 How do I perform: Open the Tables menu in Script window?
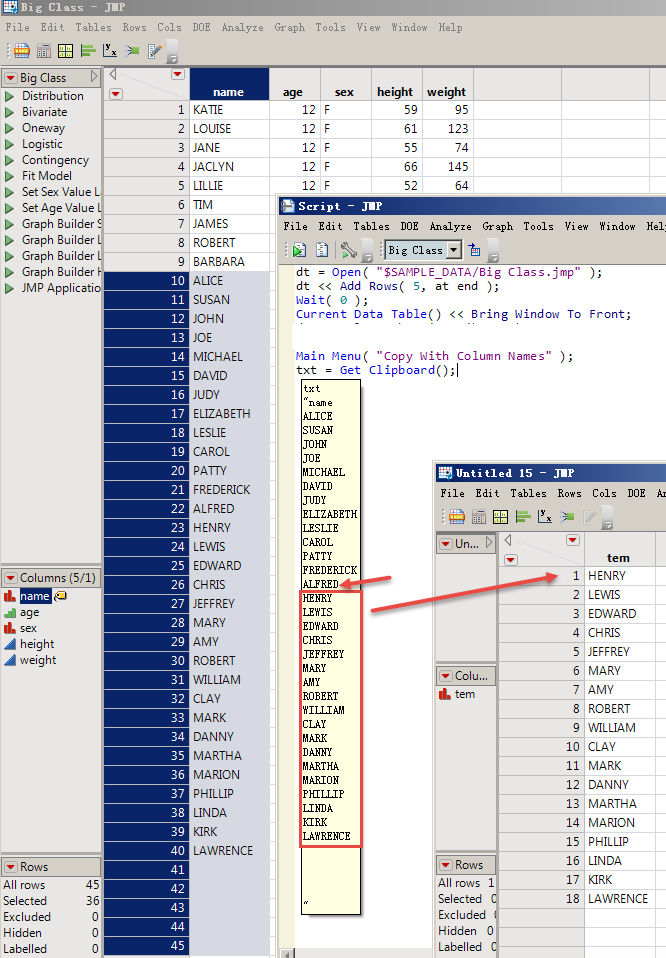[371, 226]
